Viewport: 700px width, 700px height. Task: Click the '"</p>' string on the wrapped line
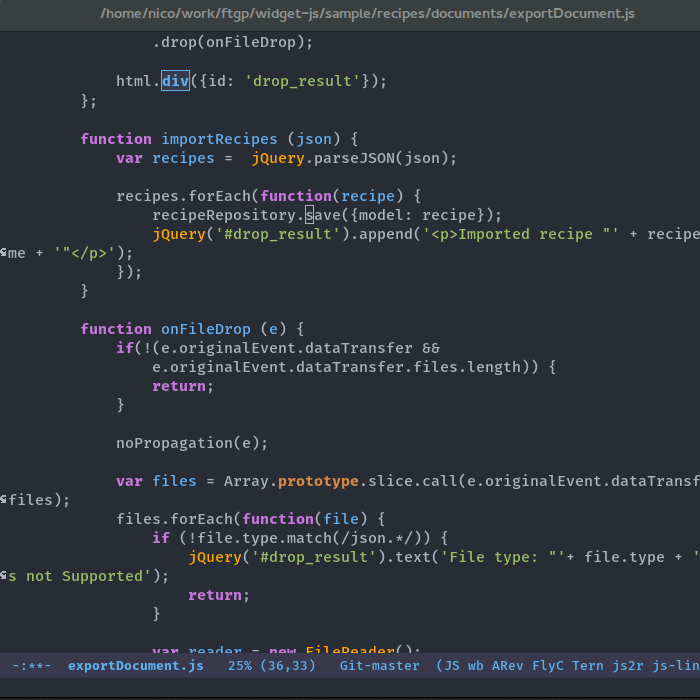click(x=85, y=253)
